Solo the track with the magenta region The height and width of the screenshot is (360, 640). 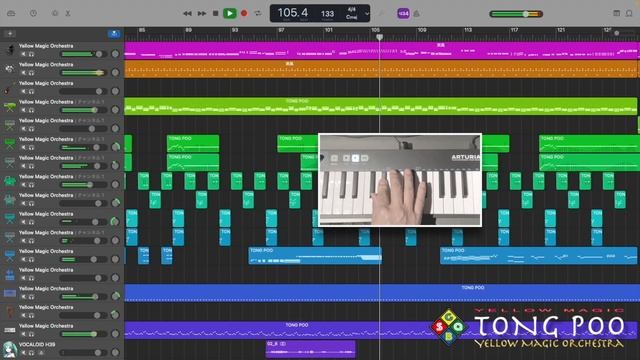coord(31,54)
